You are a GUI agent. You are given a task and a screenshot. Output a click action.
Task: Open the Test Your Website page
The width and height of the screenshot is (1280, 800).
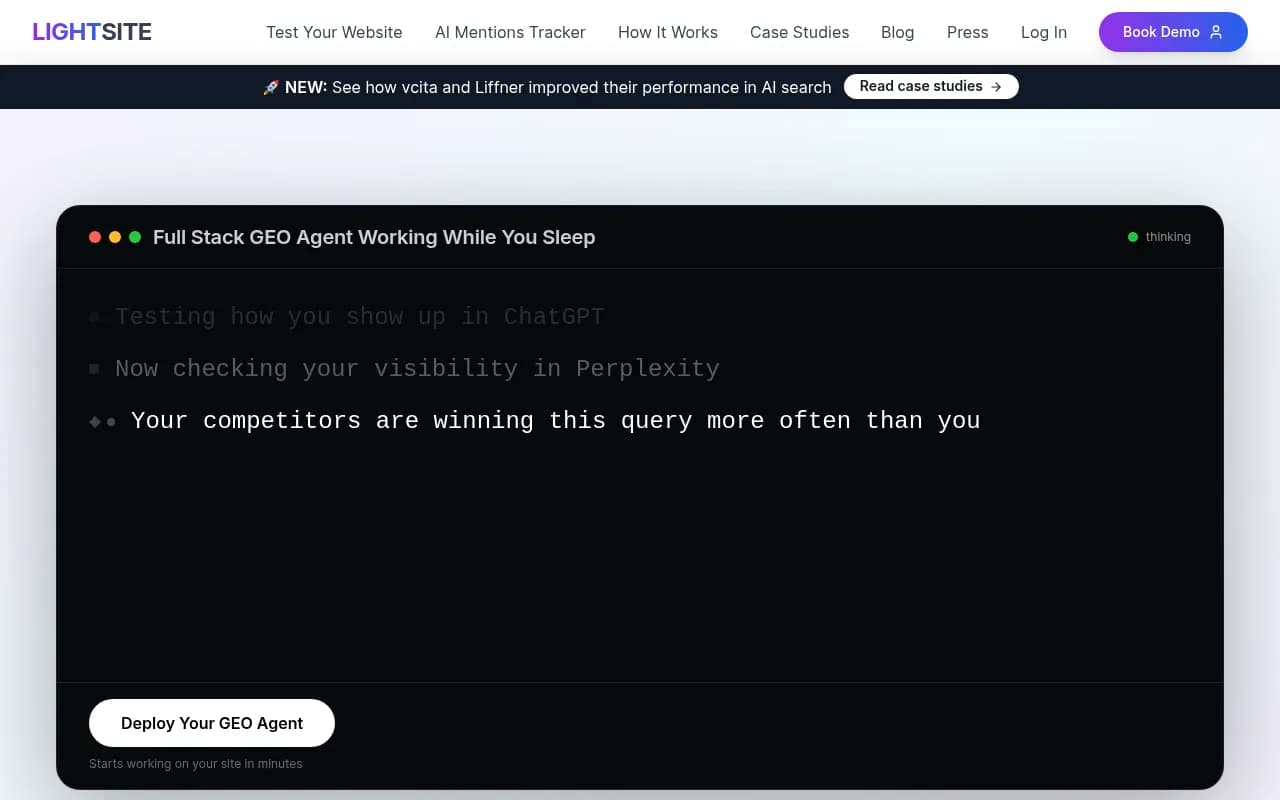(x=334, y=32)
